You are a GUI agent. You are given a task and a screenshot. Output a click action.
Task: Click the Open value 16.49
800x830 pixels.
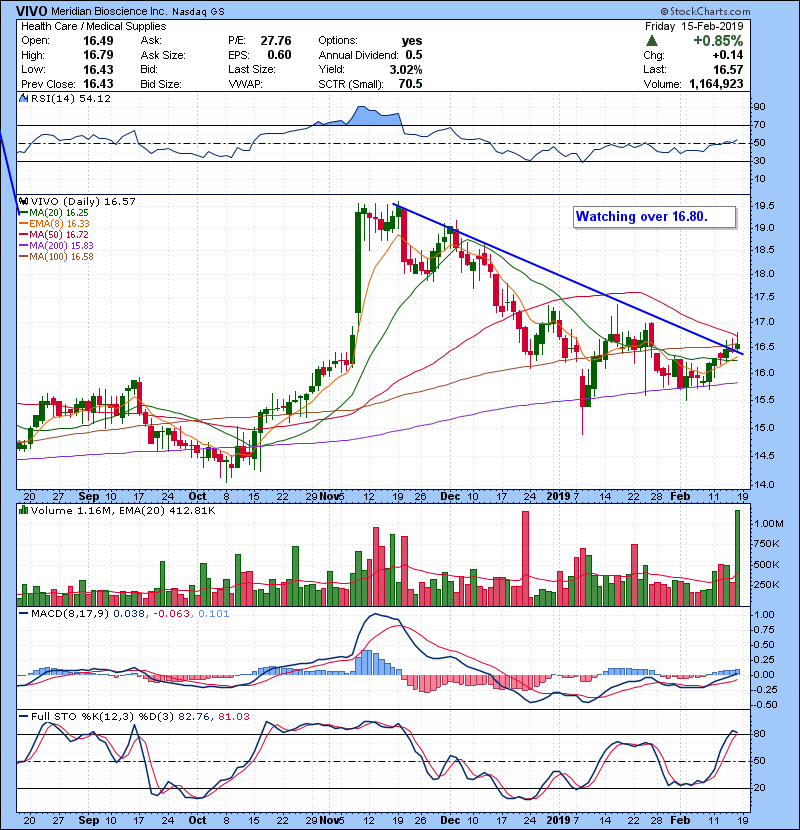[98, 41]
